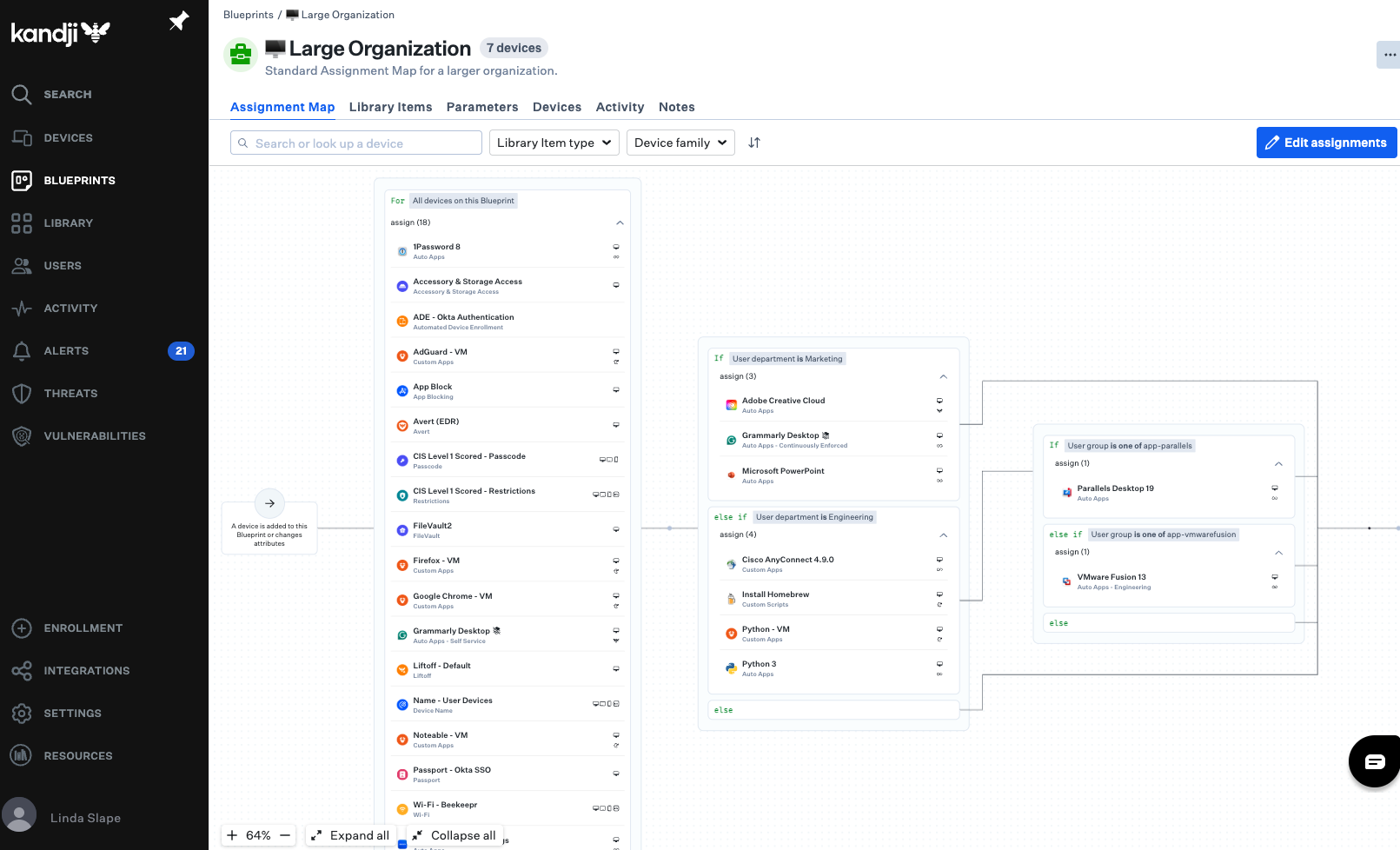Click the device-added trigger arrow node
This screenshot has width=1400, height=850.
point(269,503)
